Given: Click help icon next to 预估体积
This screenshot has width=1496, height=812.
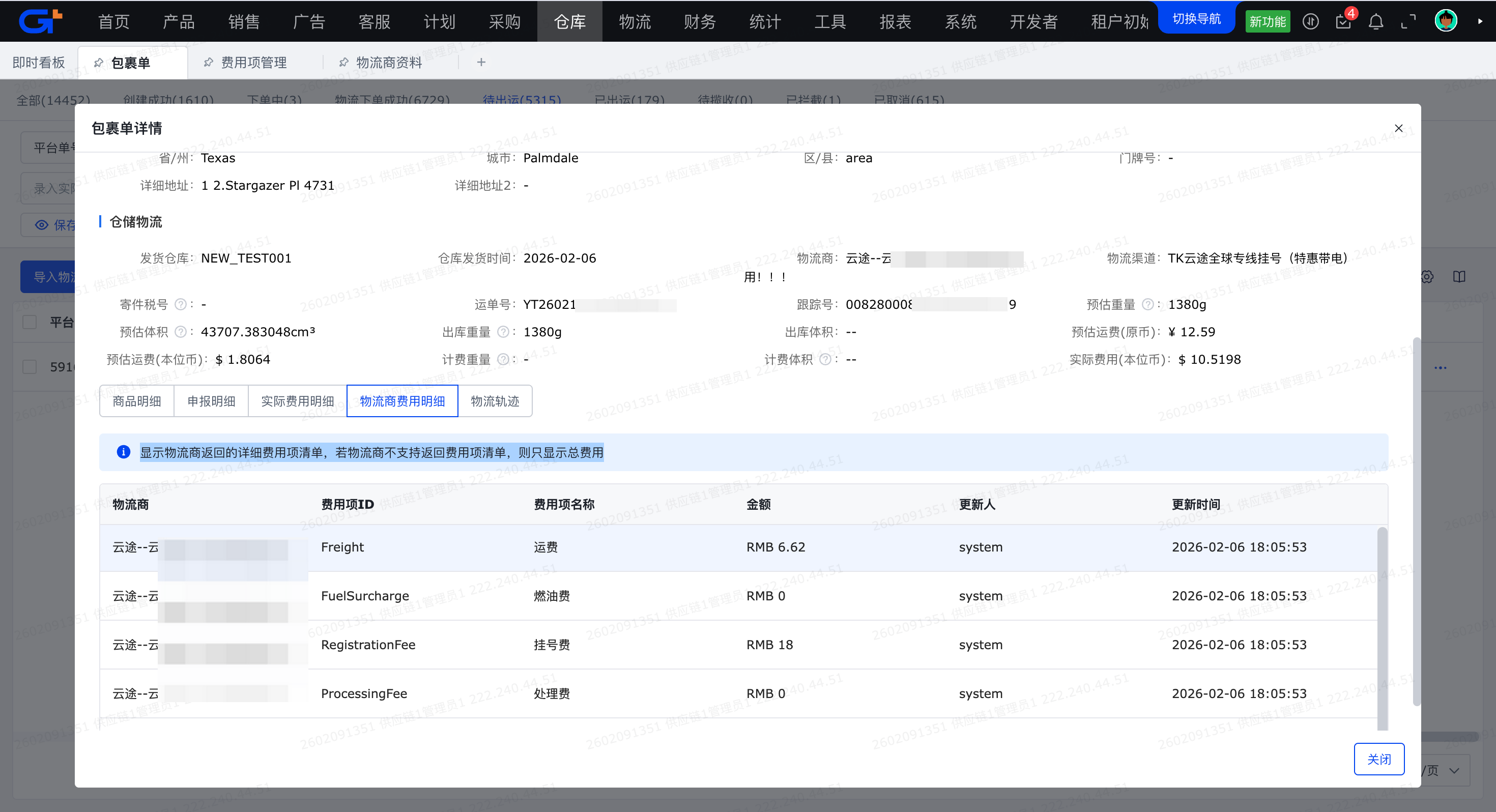Looking at the screenshot, I should 181,332.
